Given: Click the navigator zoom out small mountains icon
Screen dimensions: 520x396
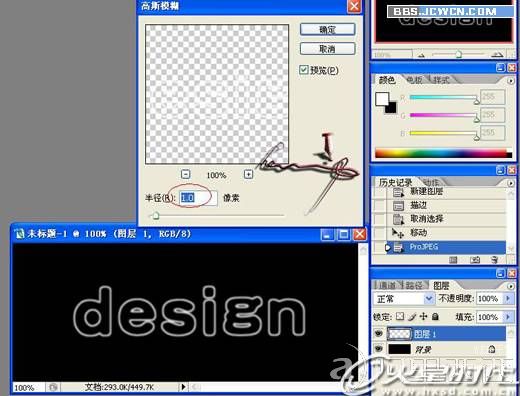Looking at the screenshot, I should (421, 55).
